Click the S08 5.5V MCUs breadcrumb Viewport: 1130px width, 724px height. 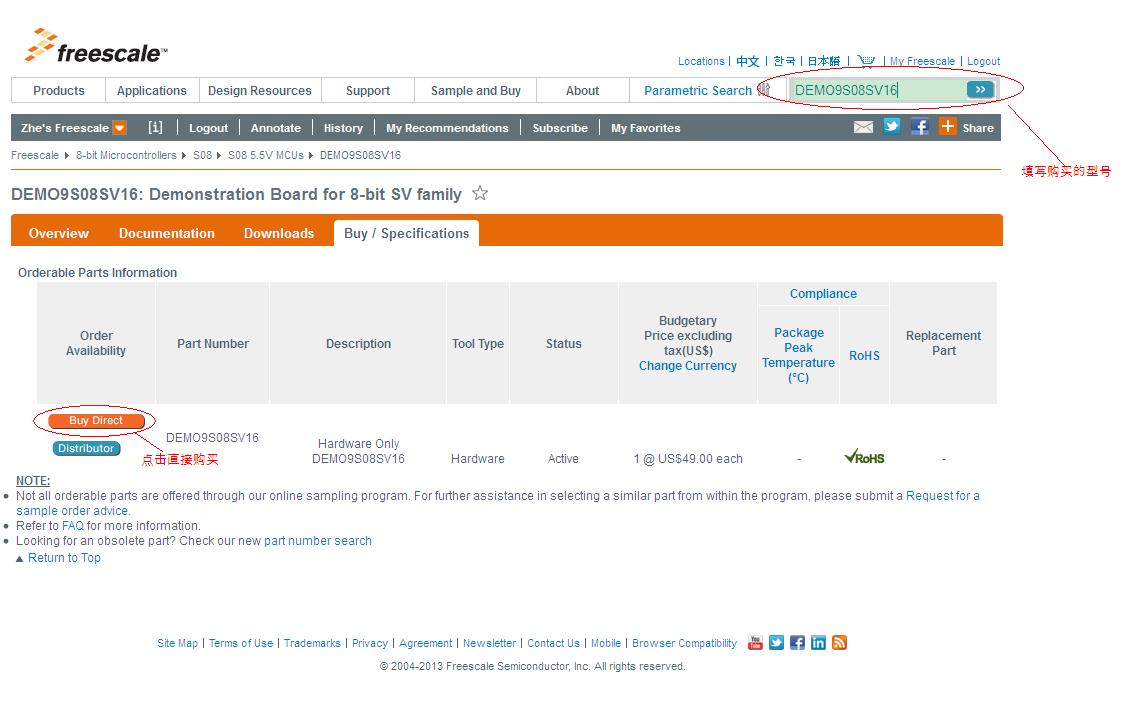coord(266,155)
